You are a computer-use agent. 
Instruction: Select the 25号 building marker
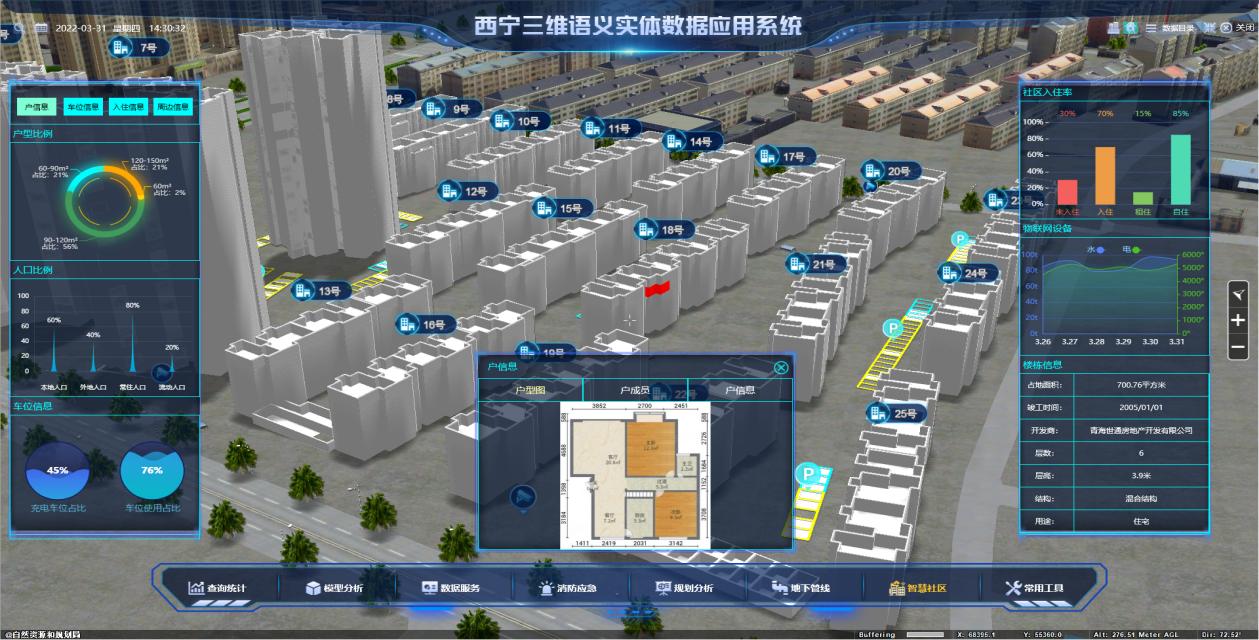point(893,414)
